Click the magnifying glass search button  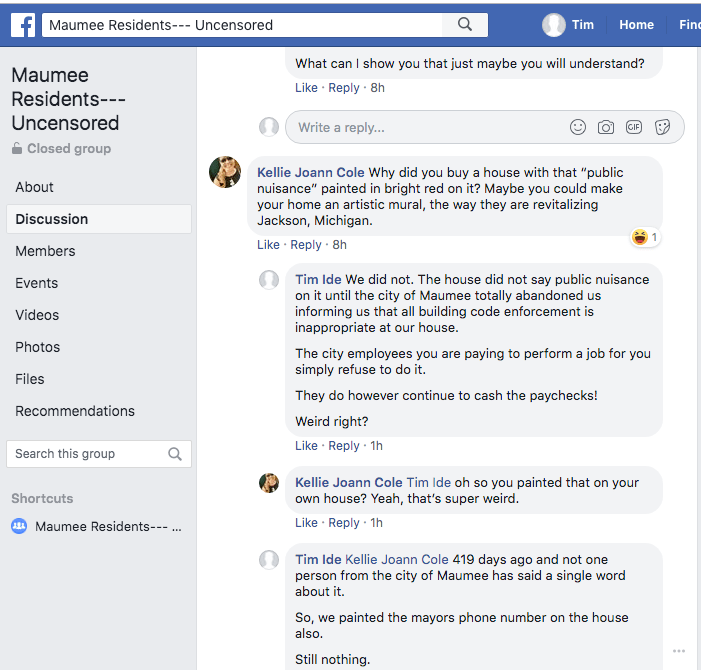464,25
